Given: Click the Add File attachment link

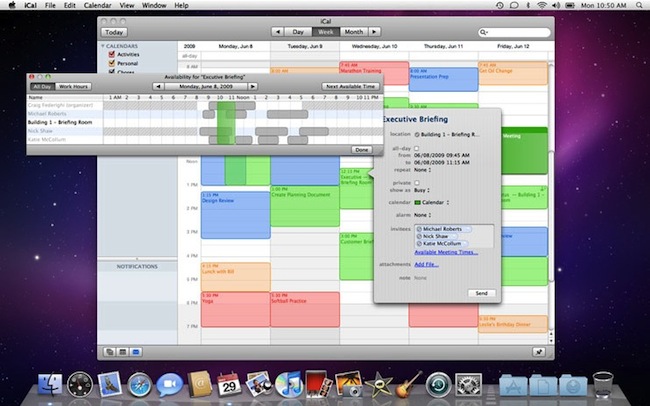Looking at the screenshot, I should [427, 265].
